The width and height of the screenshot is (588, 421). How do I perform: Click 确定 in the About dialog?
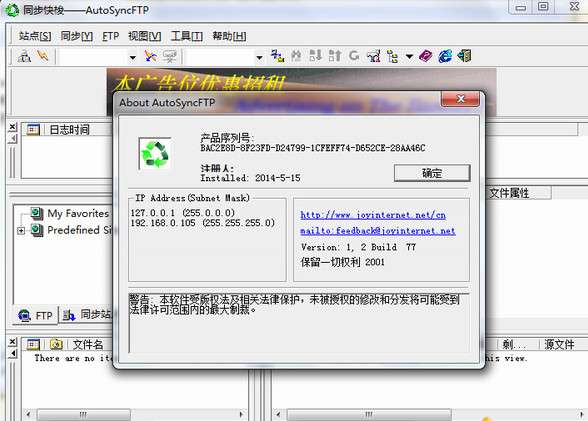pos(432,173)
